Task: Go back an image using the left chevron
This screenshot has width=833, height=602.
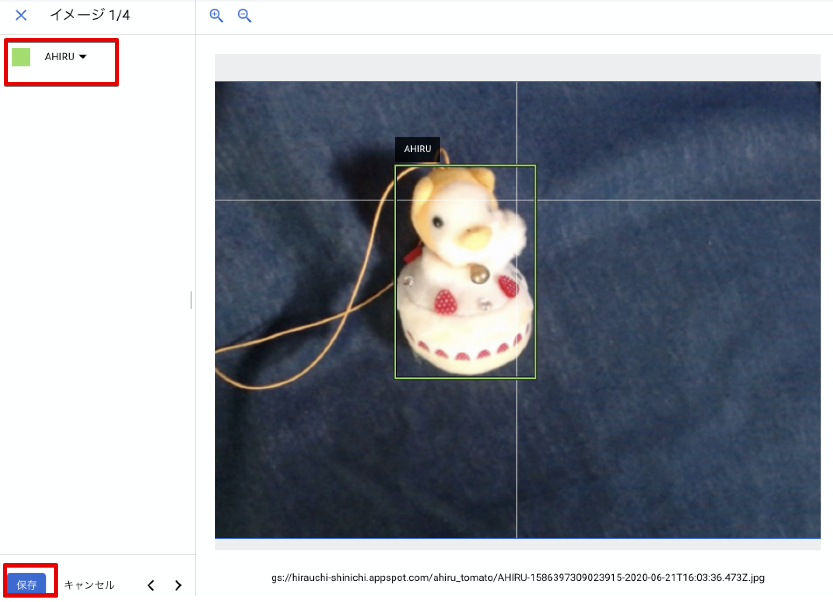Action: [151, 585]
